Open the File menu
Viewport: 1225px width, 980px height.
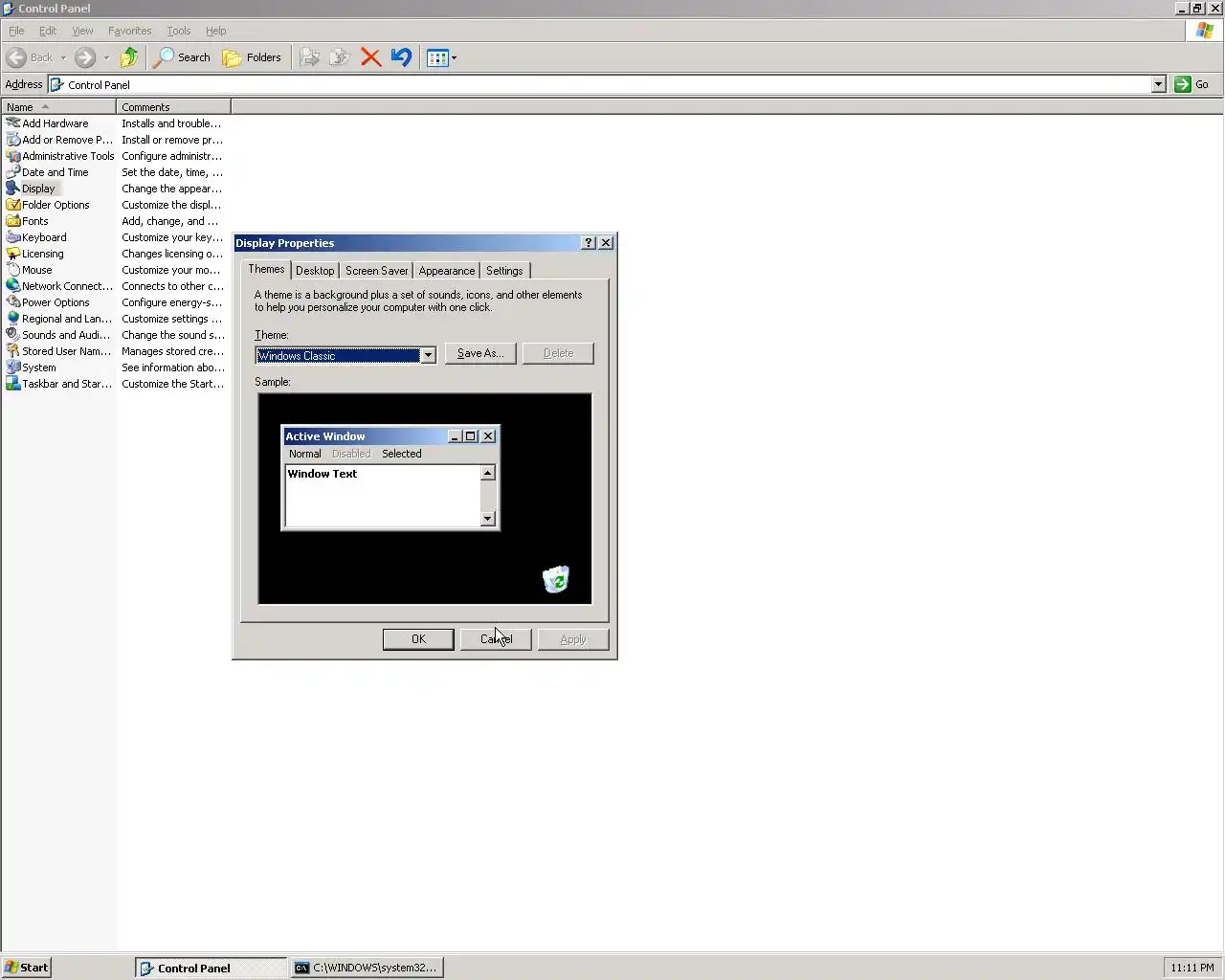(16, 31)
